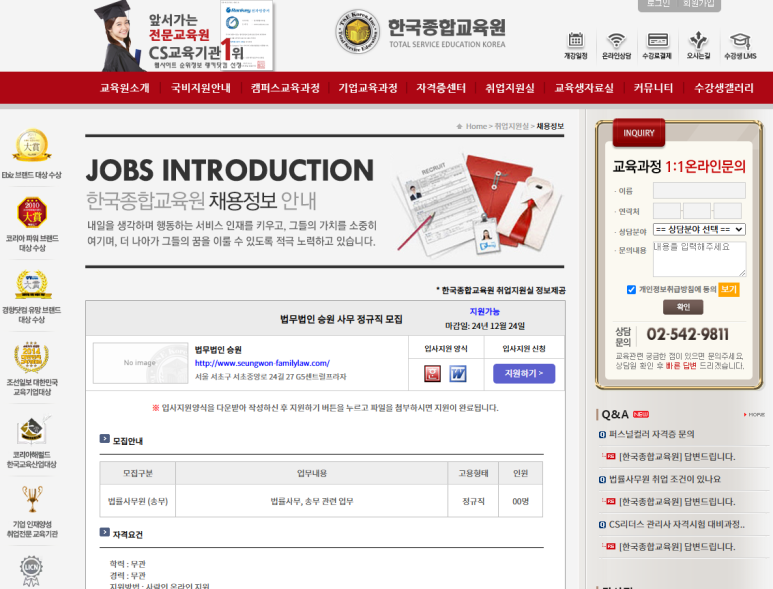The image size is (773, 589).
Task: Click the 2014 조선일보 교육기업대상 badge
Action: (x=32, y=357)
